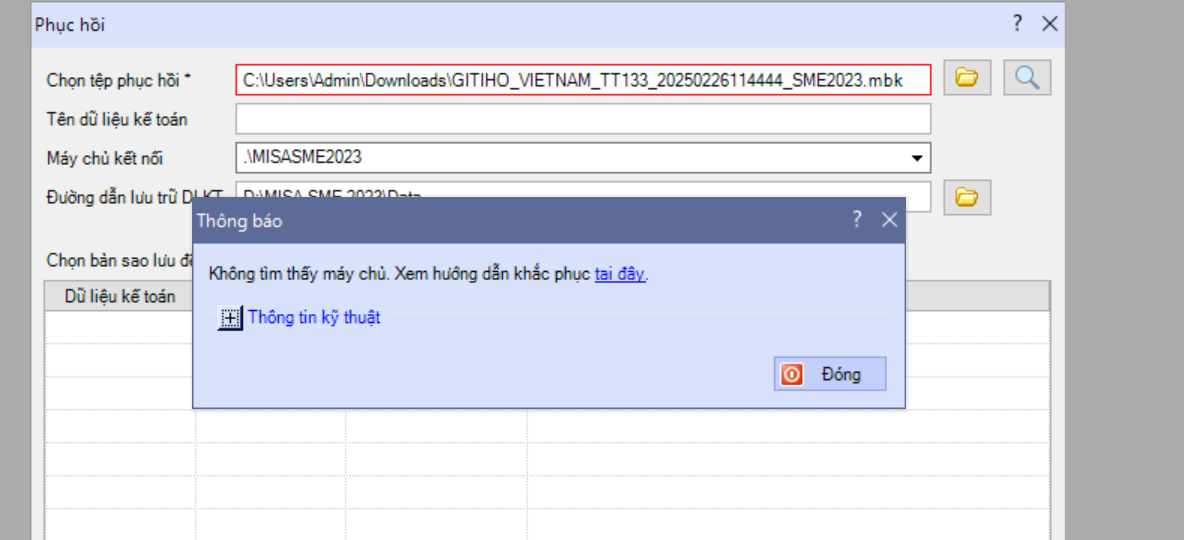Viewport: 1184px width, 540px height.
Task: Click the Máy chủ kết nối label
Action: 105,159
